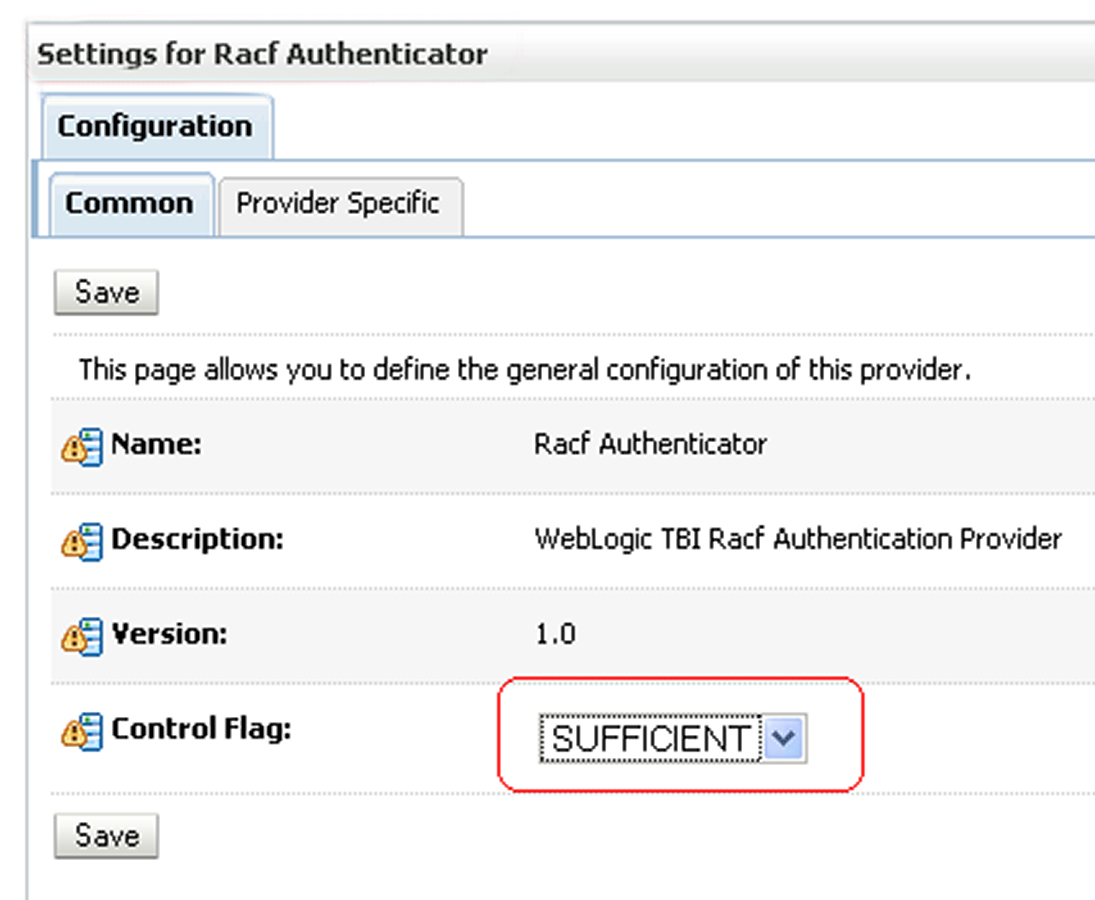Click the warning icon beside Version

pyautogui.click(x=82, y=637)
